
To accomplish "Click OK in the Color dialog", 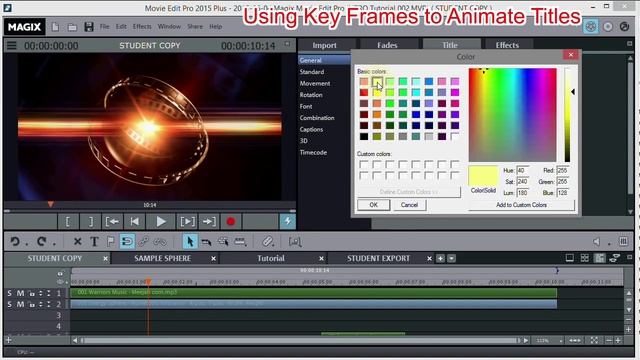I will pos(373,205).
